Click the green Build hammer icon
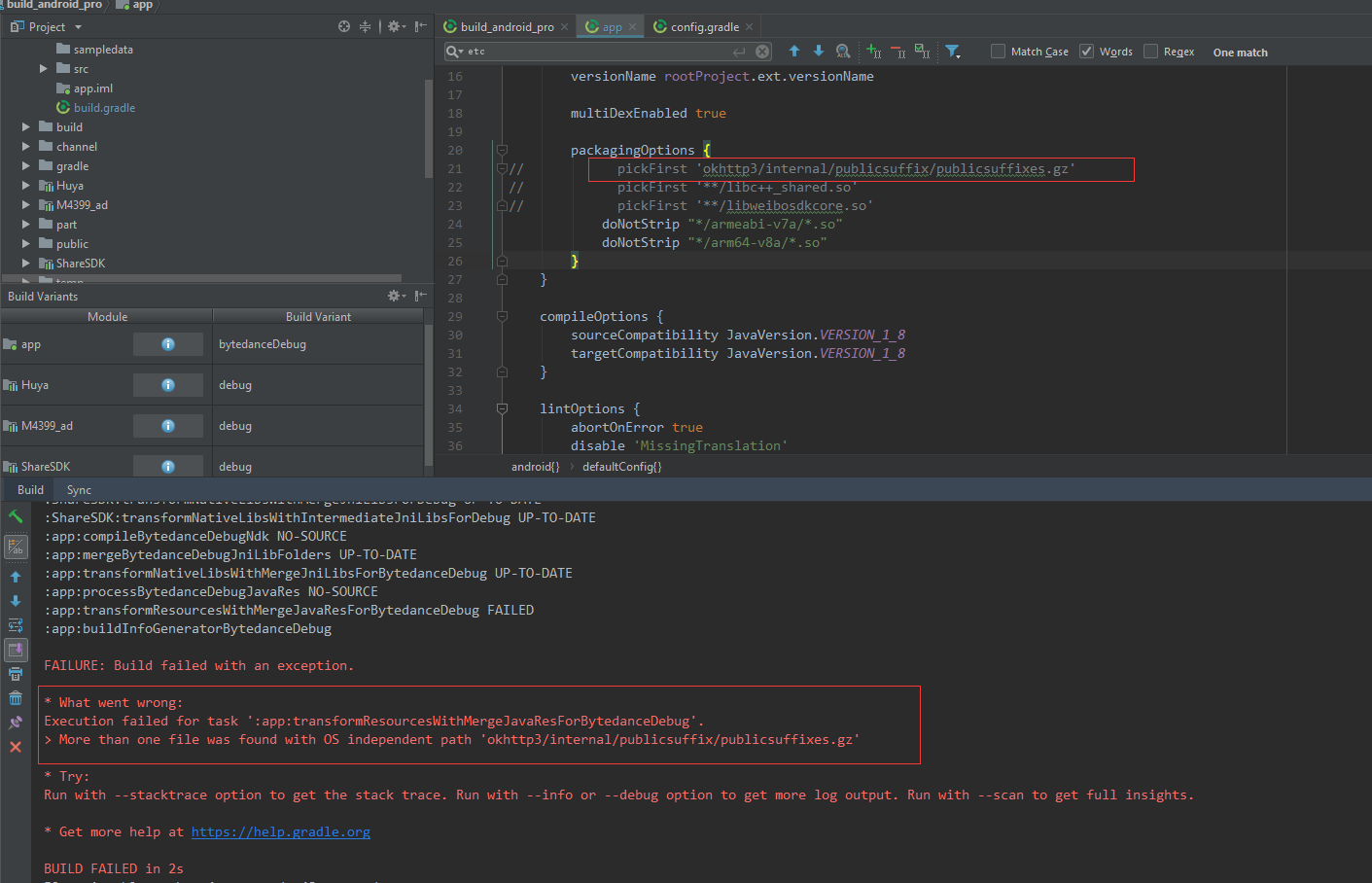 click(x=16, y=516)
